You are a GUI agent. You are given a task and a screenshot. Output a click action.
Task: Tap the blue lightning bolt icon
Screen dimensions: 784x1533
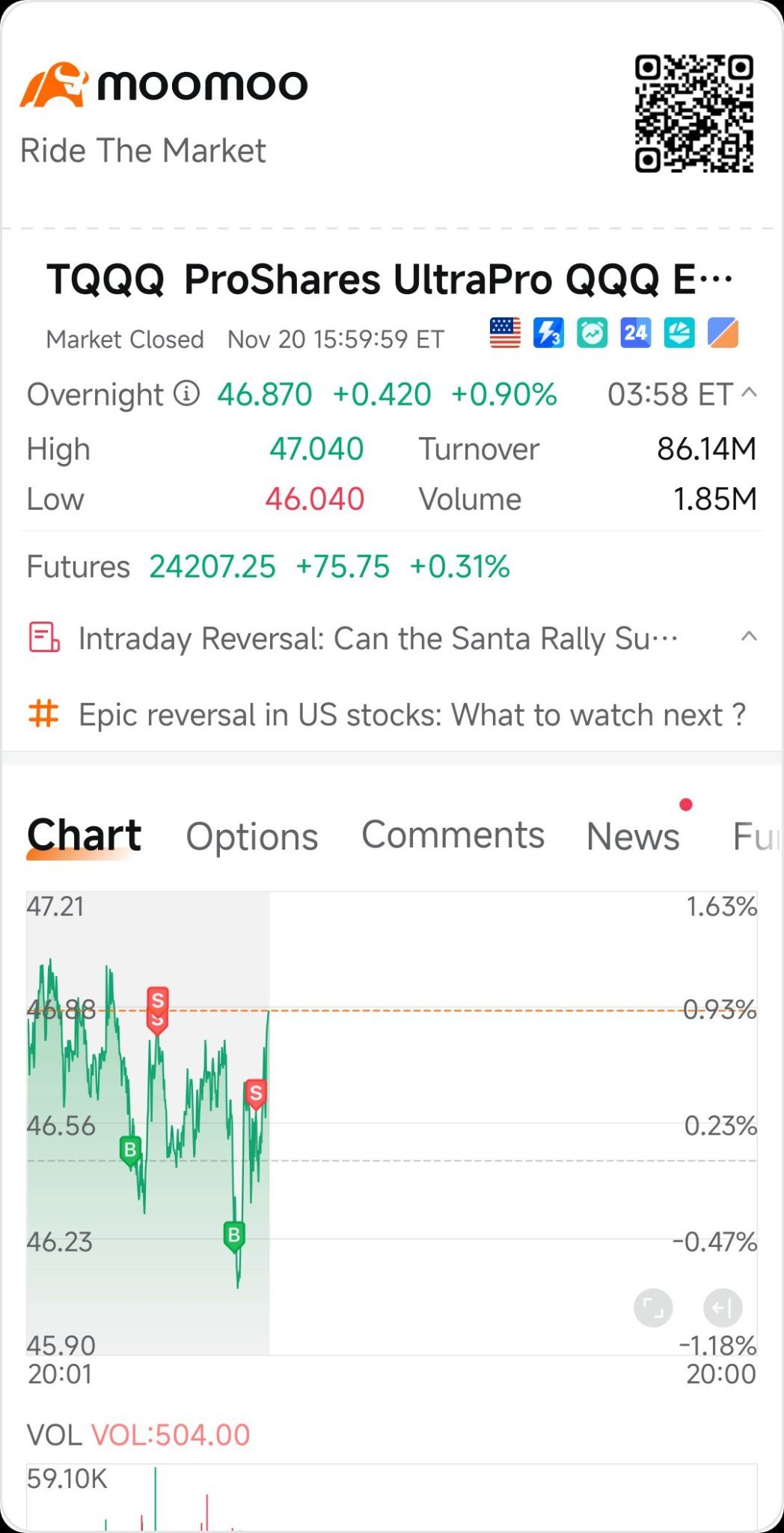coord(548,333)
